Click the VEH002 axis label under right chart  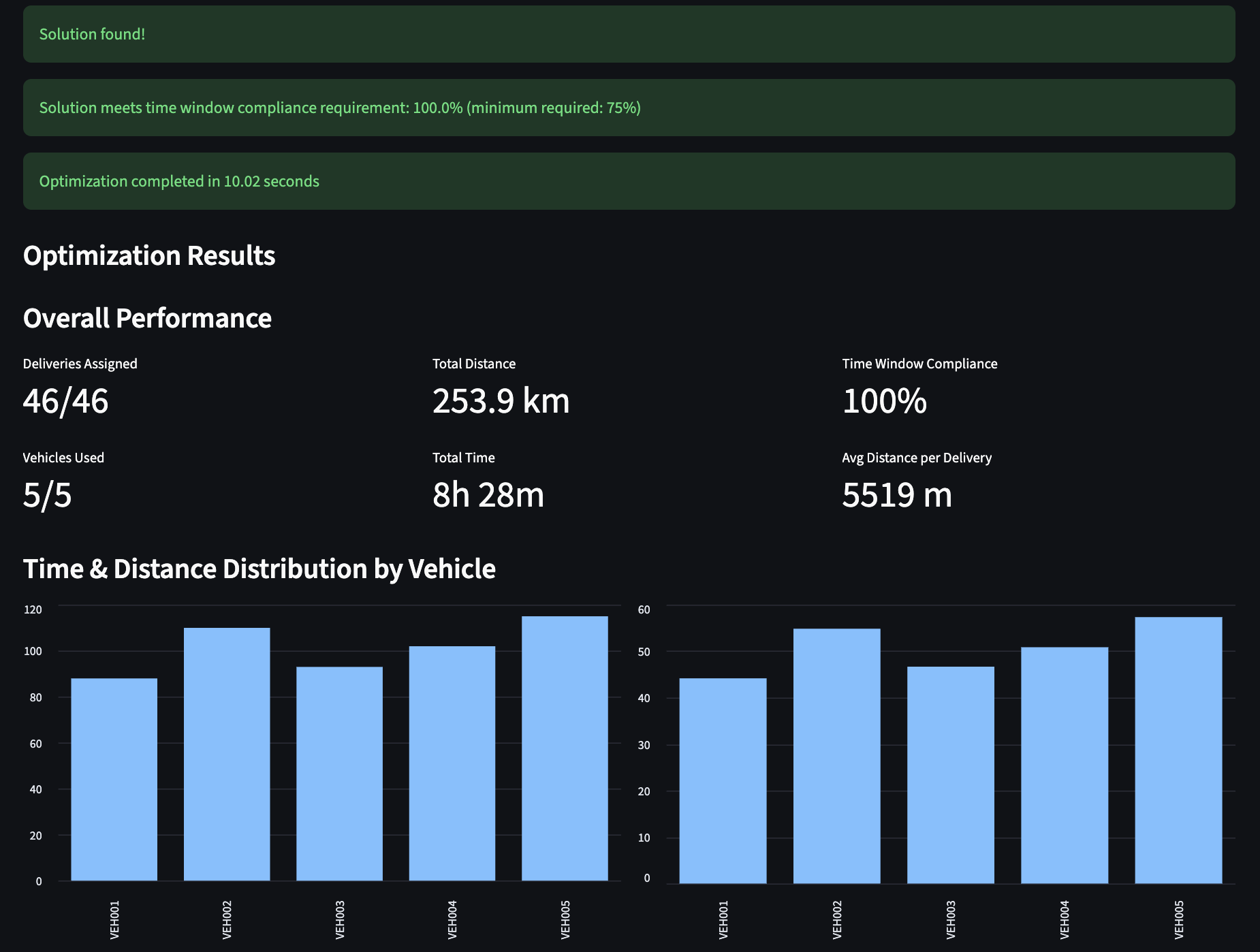click(x=837, y=920)
